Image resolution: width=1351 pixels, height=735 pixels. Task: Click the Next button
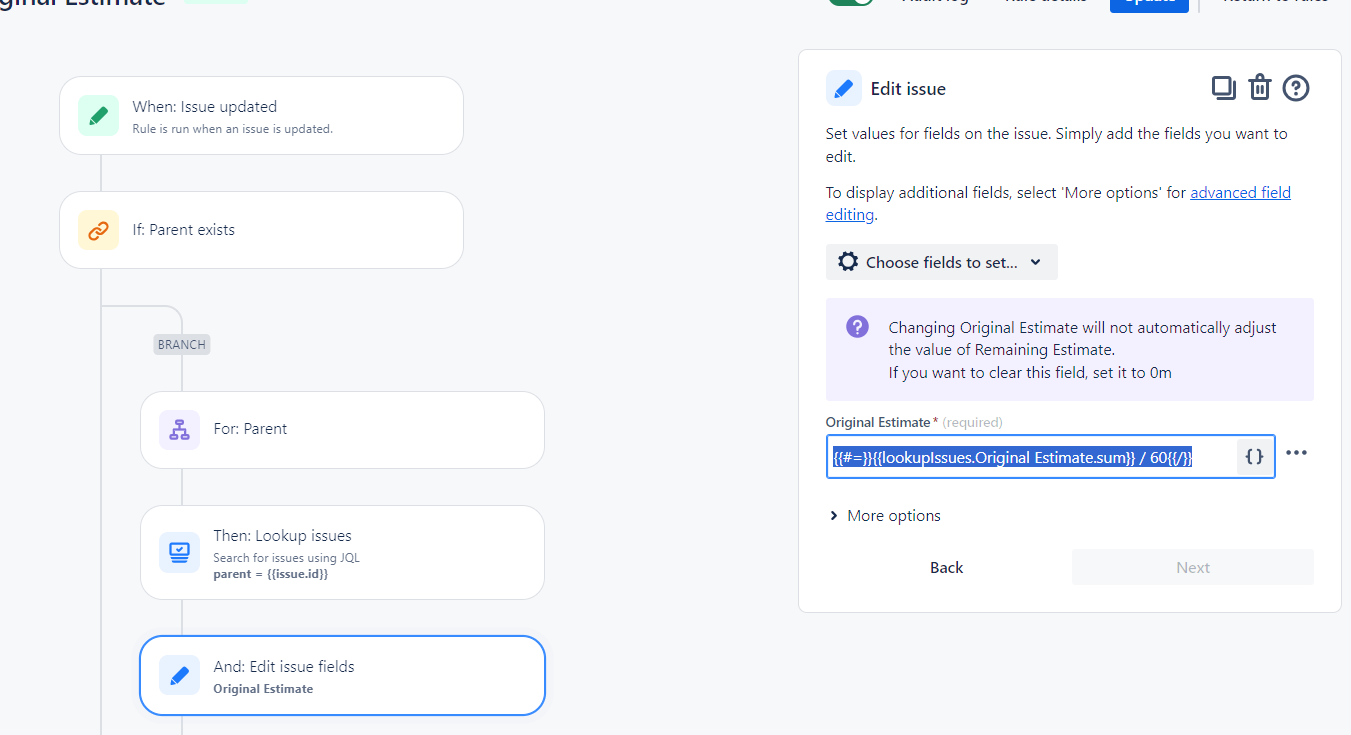1193,567
